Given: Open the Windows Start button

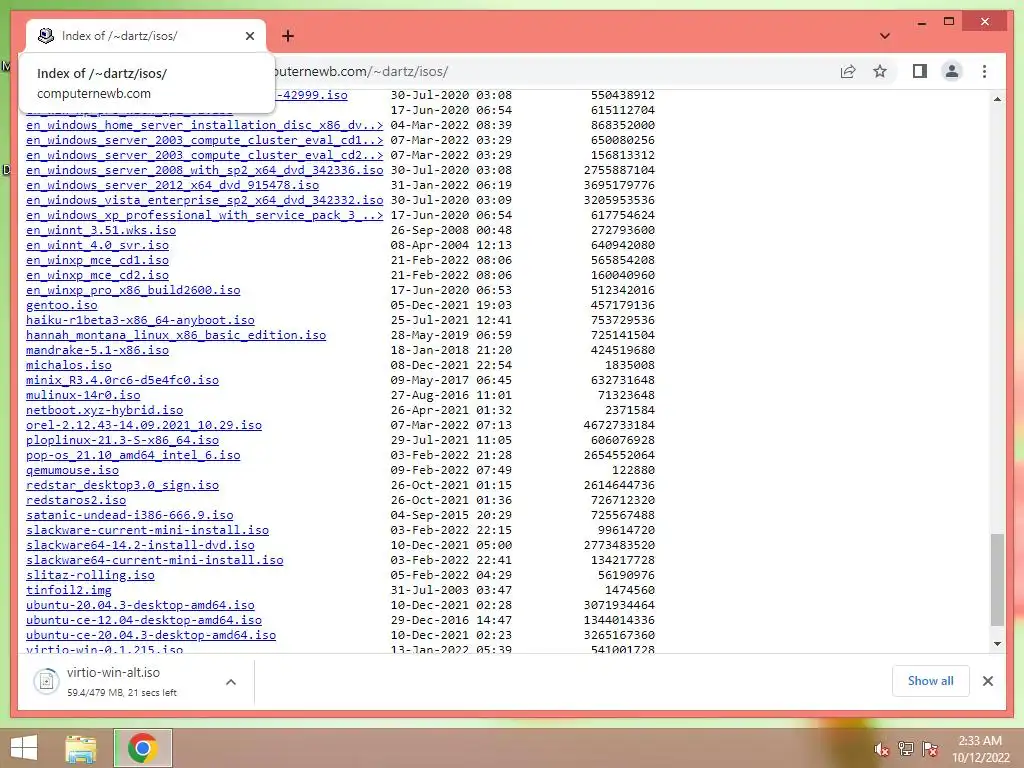Looking at the screenshot, I should (x=24, y=748).
